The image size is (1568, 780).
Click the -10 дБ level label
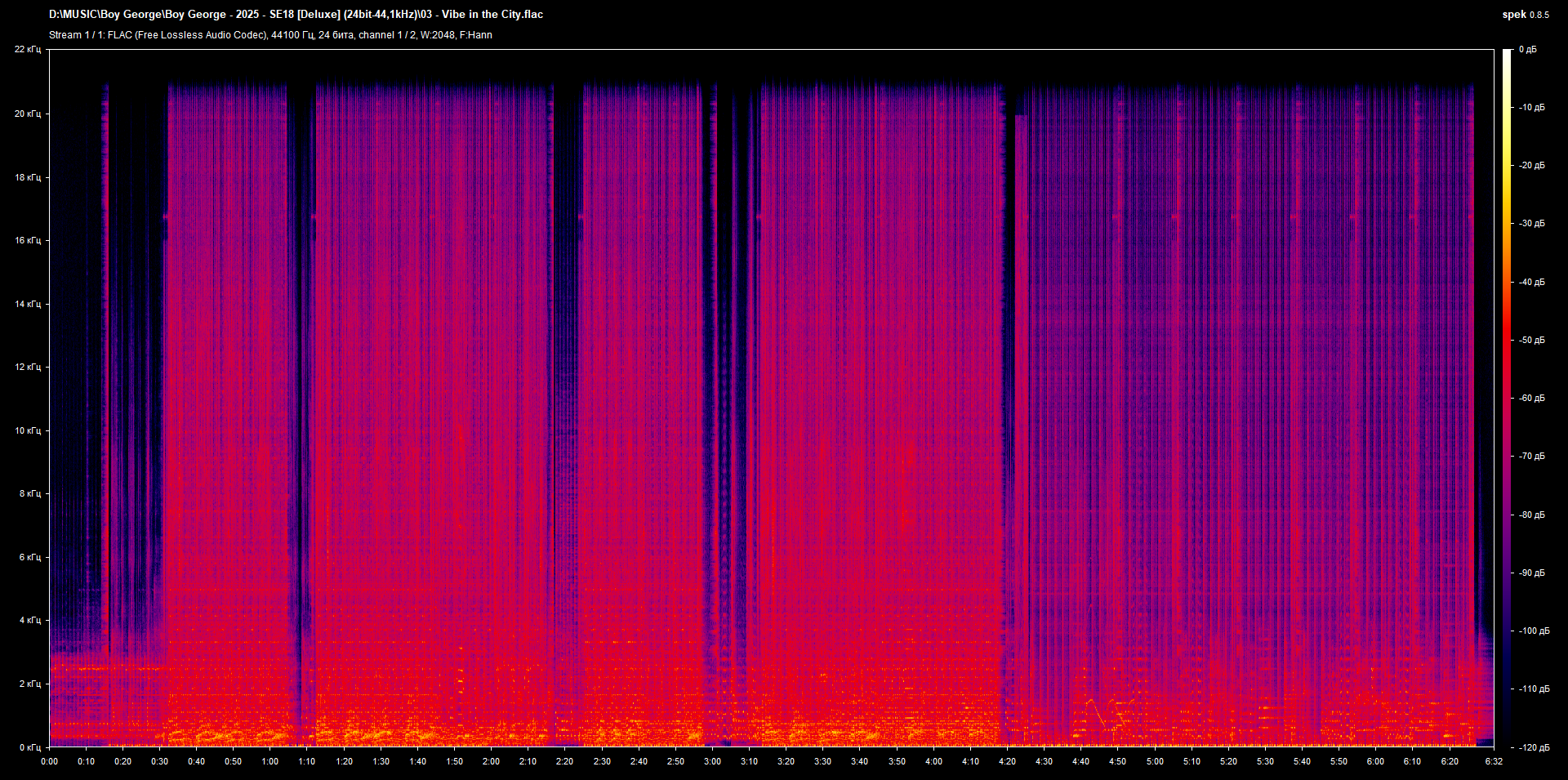(x=1531, y=108)
